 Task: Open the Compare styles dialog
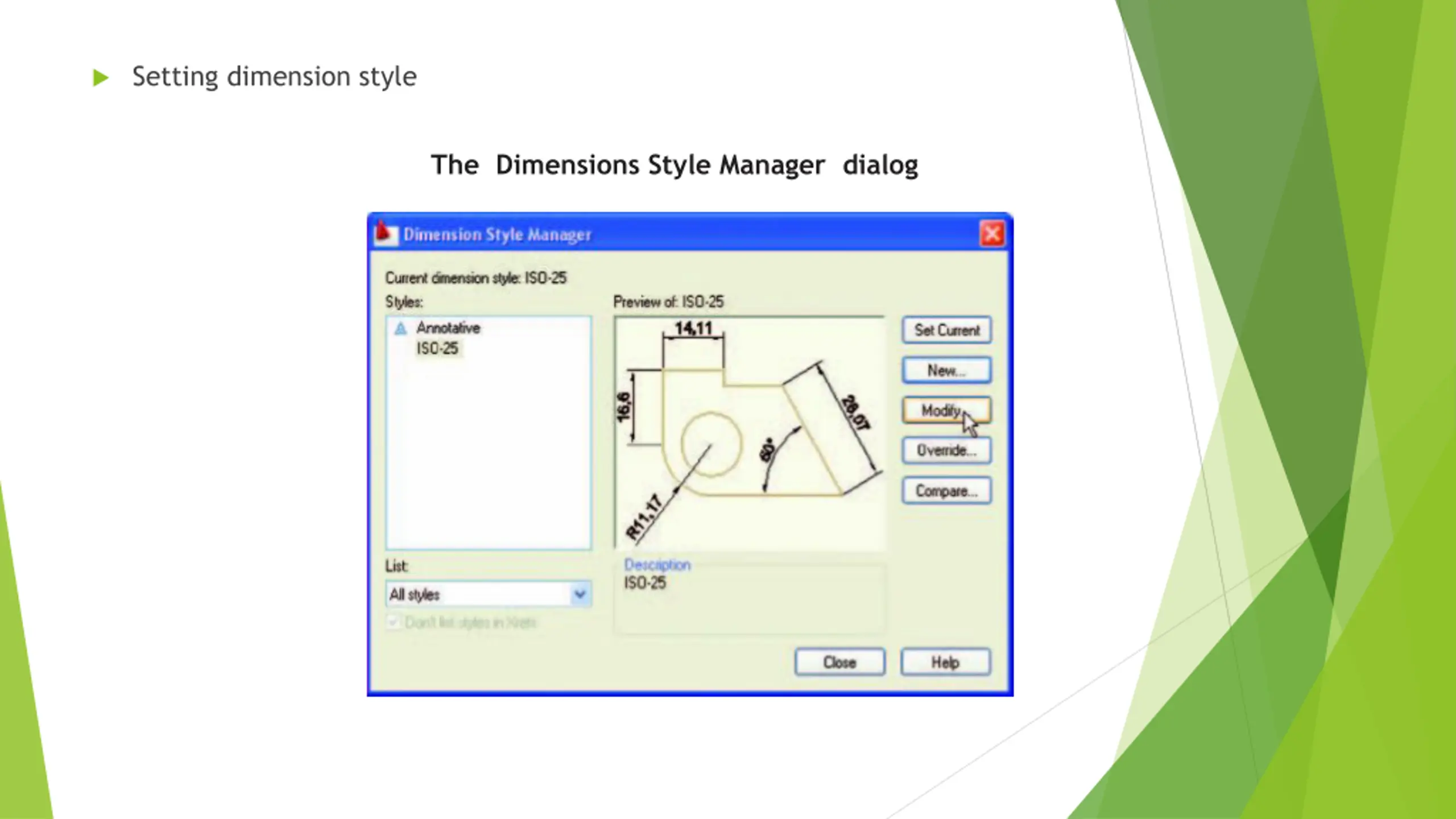946,491
